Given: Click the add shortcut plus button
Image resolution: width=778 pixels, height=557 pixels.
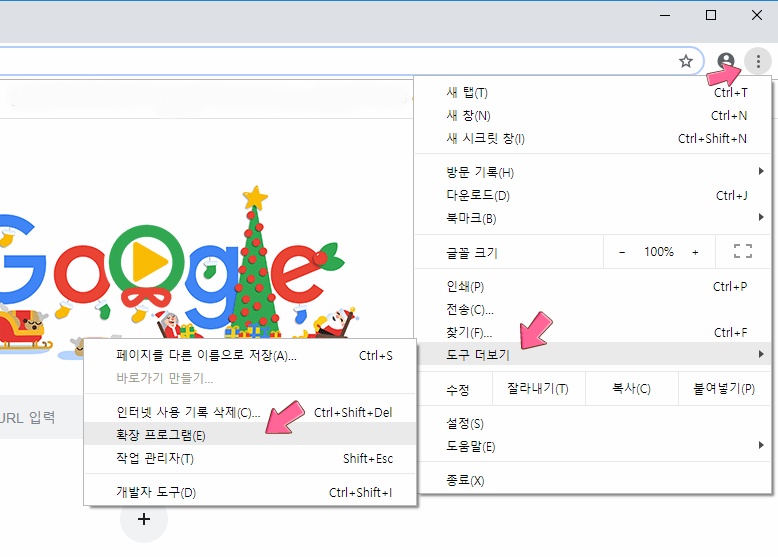Looking at the screenshot, I should 144,519.
